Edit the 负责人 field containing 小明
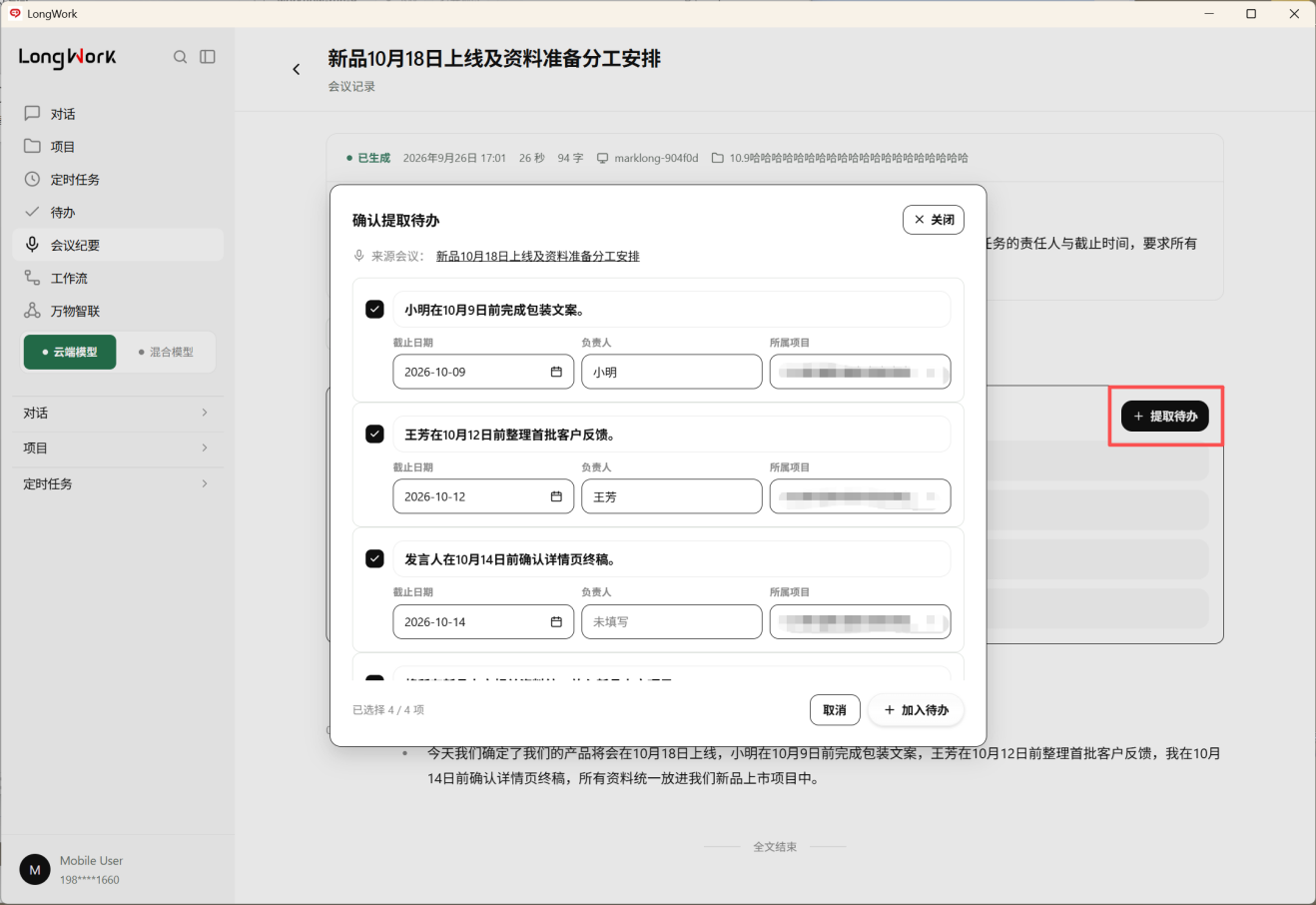This screenshot has width=1316, height=905. [672, 372]
